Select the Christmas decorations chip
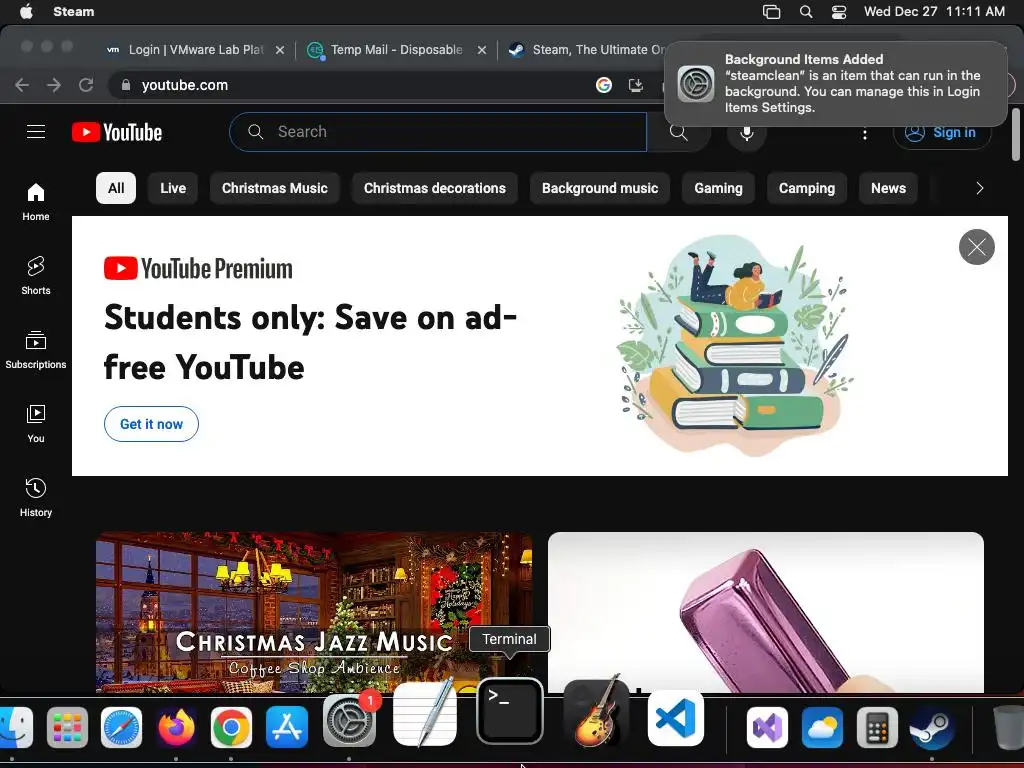Viewport: 1024px width, 768px height. click(435, 188)
